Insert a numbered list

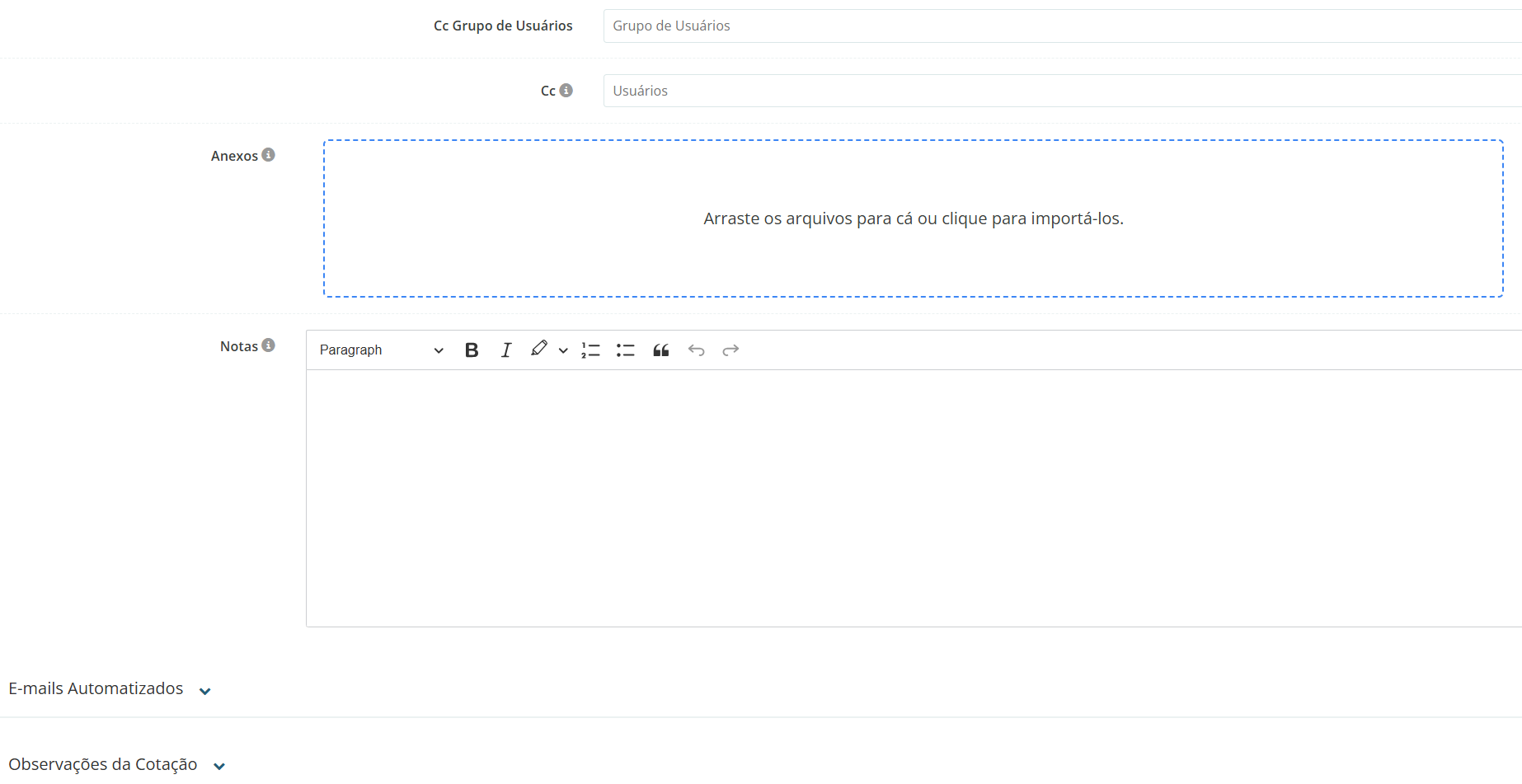[x=590, y=350]
